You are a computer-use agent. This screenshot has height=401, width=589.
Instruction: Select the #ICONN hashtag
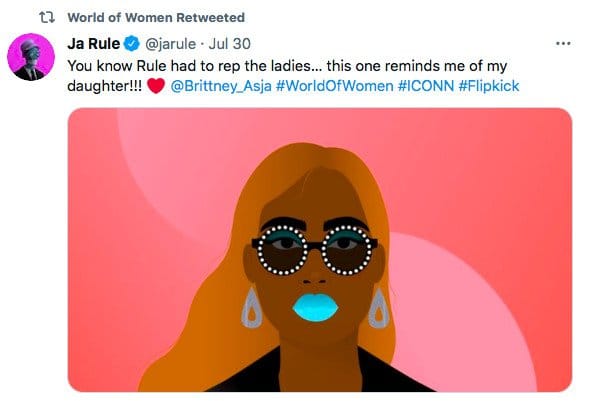(426, 86)
